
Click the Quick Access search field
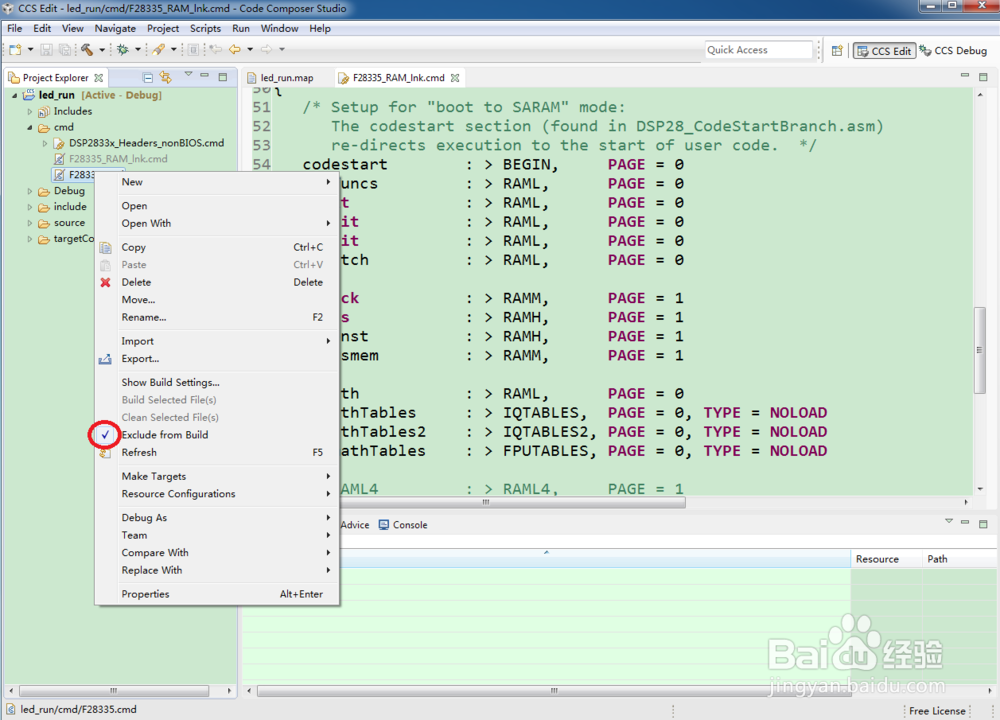pyautogui.click(x=759, y=50)
